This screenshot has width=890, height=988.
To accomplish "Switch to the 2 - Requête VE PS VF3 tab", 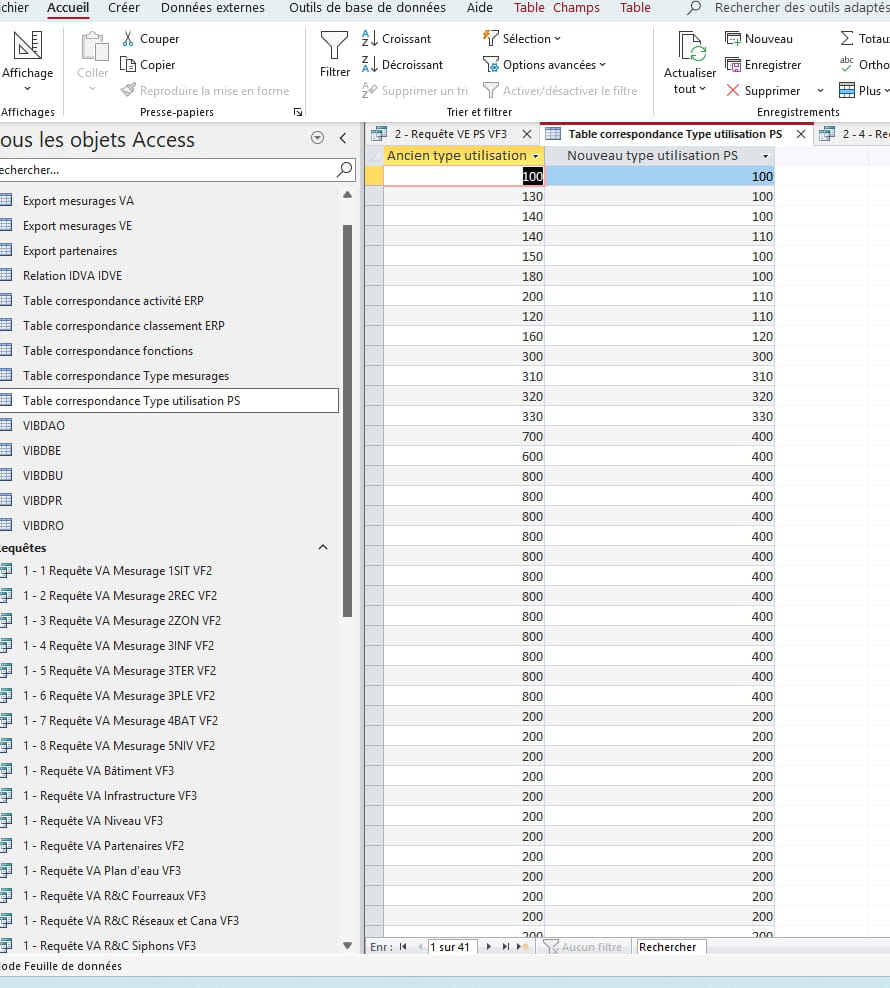I will pyautogui.click(x=449, y=134).
